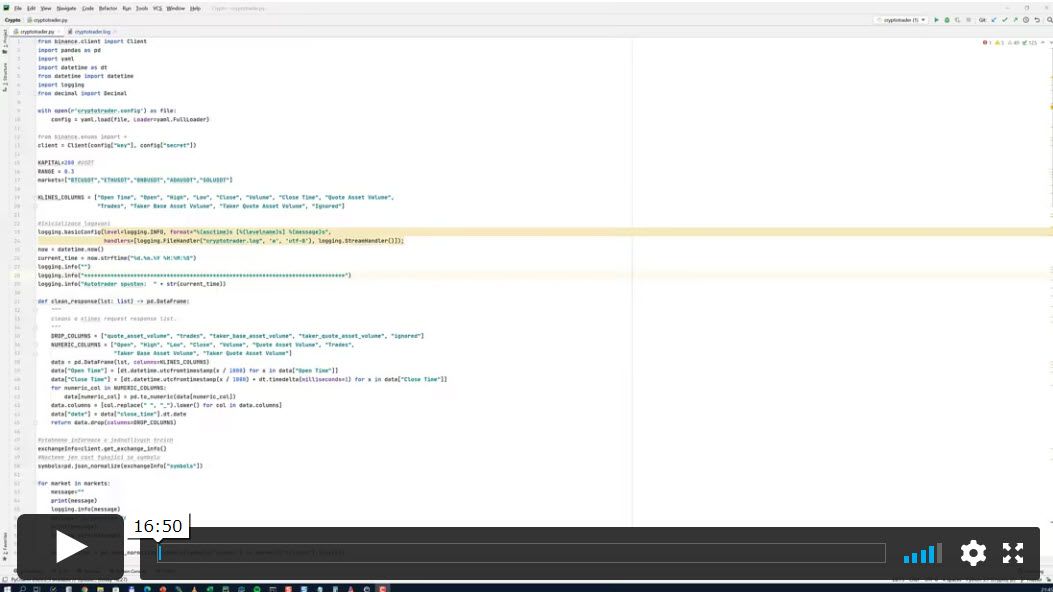
Task: Enter fullscreen video mode
Action: (1013, 553)
